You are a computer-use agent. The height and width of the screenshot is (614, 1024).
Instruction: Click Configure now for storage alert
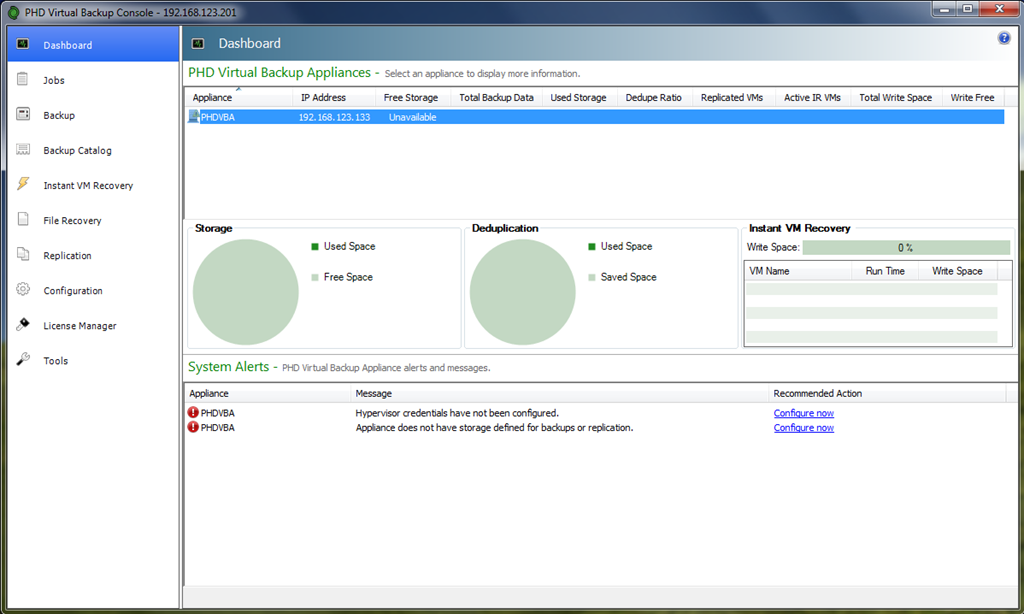tap(803, 428)
